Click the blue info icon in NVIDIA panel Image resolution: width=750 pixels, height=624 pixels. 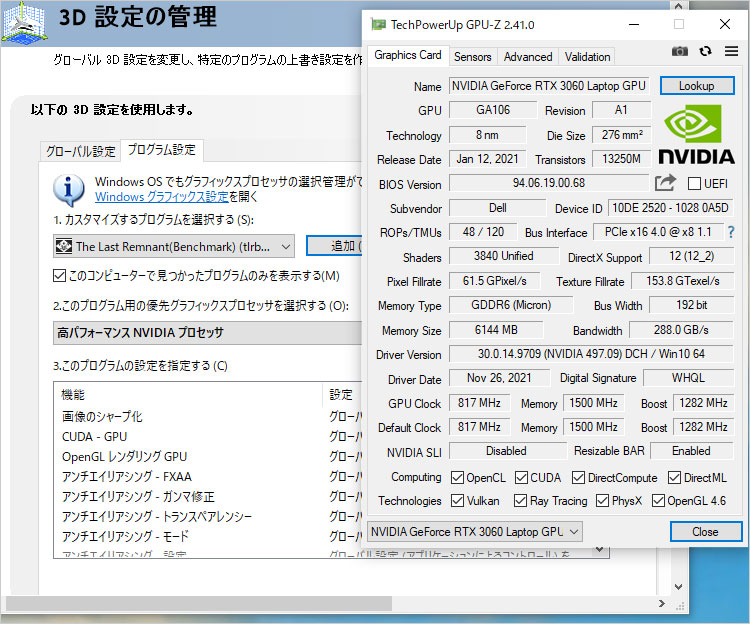coord(69,190)
